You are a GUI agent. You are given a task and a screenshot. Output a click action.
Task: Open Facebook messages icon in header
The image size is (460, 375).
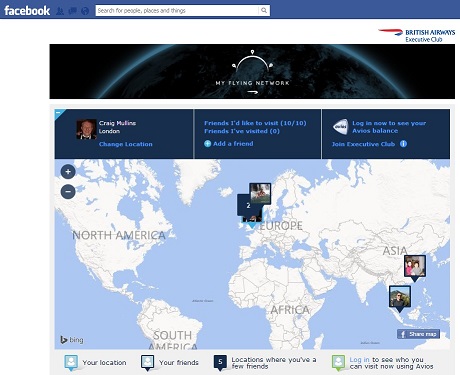click(72, 11)
